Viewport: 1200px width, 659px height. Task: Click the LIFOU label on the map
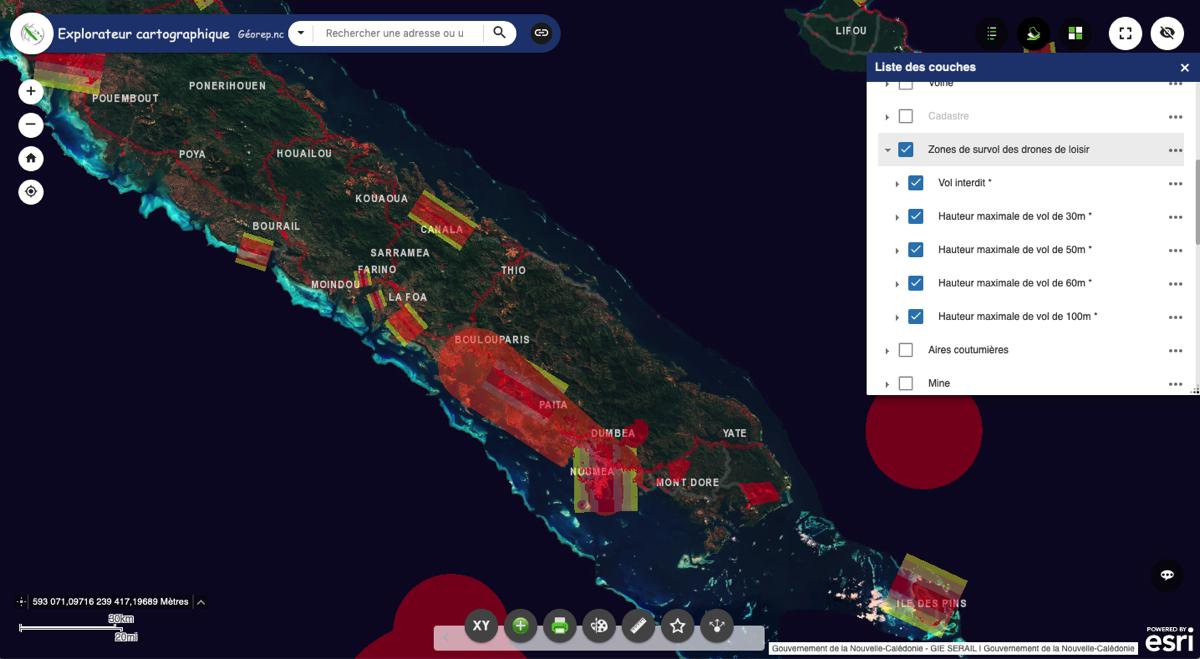(851, 31)
